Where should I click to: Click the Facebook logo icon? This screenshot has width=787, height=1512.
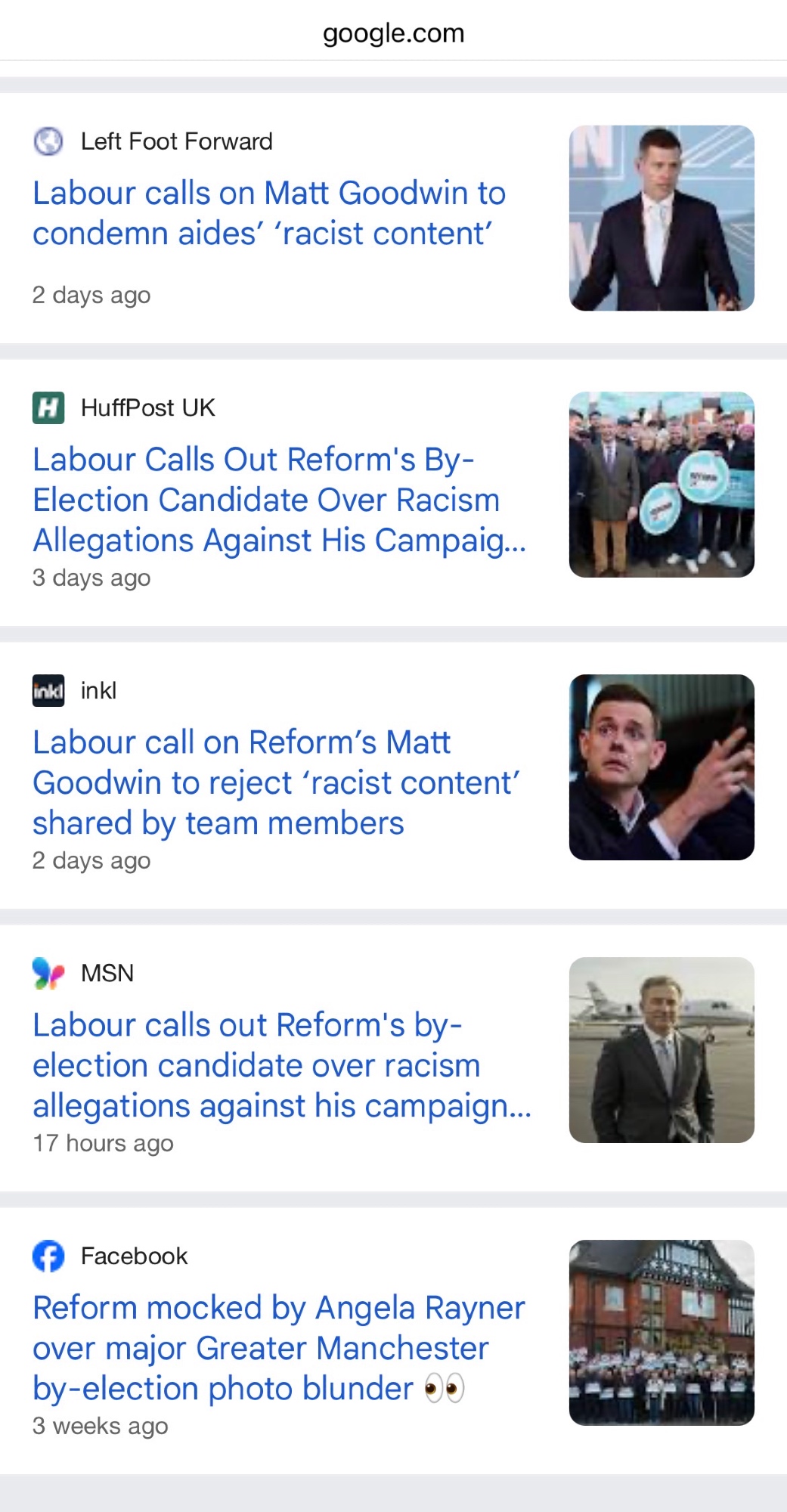pos(48,1256)
